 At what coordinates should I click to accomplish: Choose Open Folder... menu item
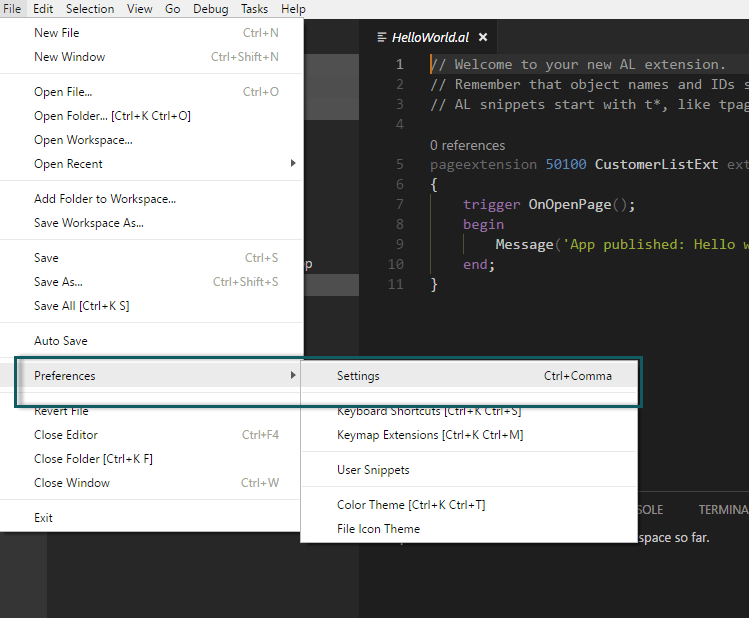tap(112, 116)
